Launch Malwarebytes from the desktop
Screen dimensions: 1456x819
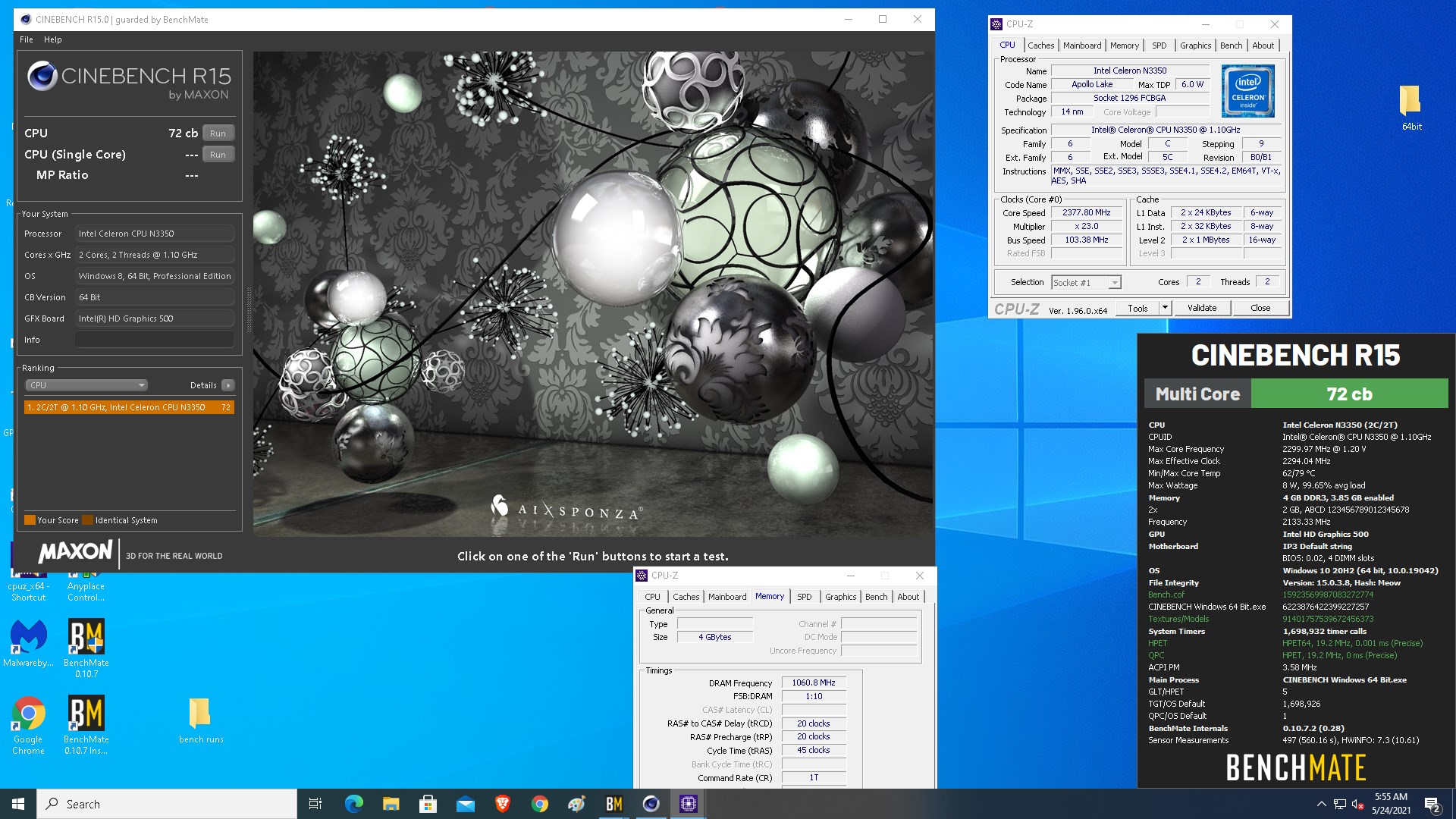[28, 643]
